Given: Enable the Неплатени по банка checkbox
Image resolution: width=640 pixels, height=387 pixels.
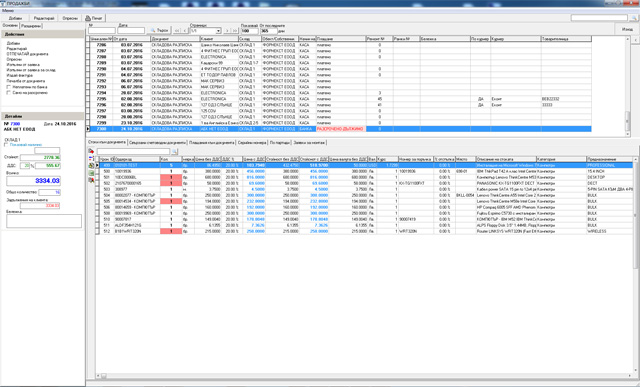Looking at the screenshot, I should point(8,87).
